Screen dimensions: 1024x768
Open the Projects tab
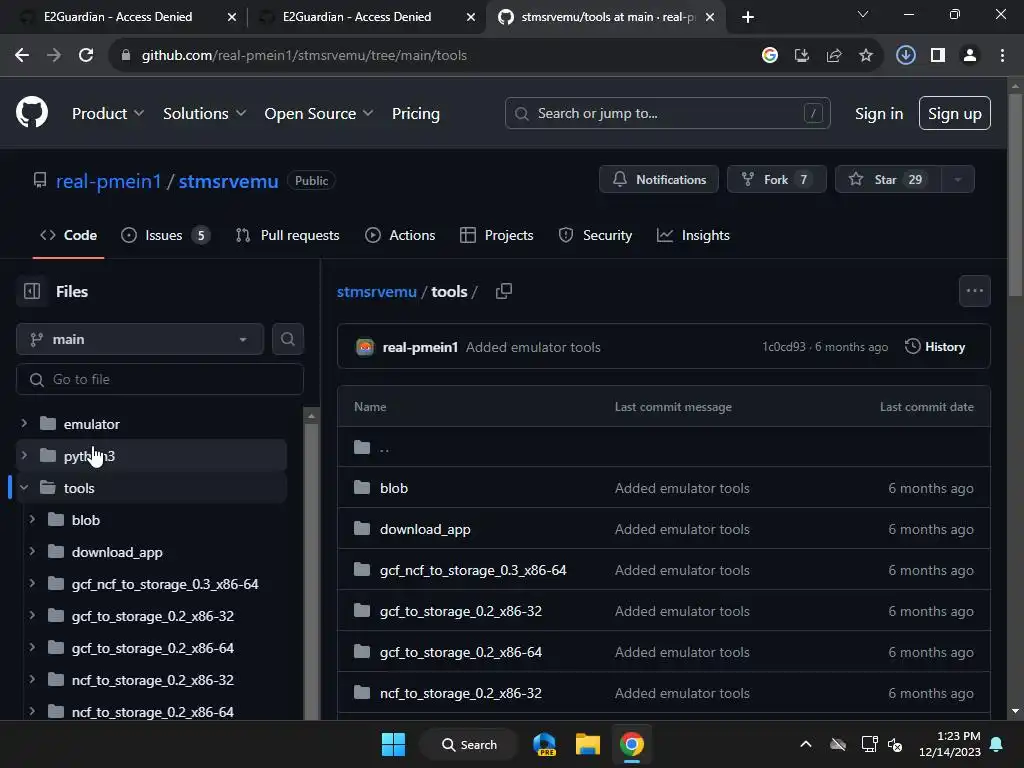pos(496,235)
